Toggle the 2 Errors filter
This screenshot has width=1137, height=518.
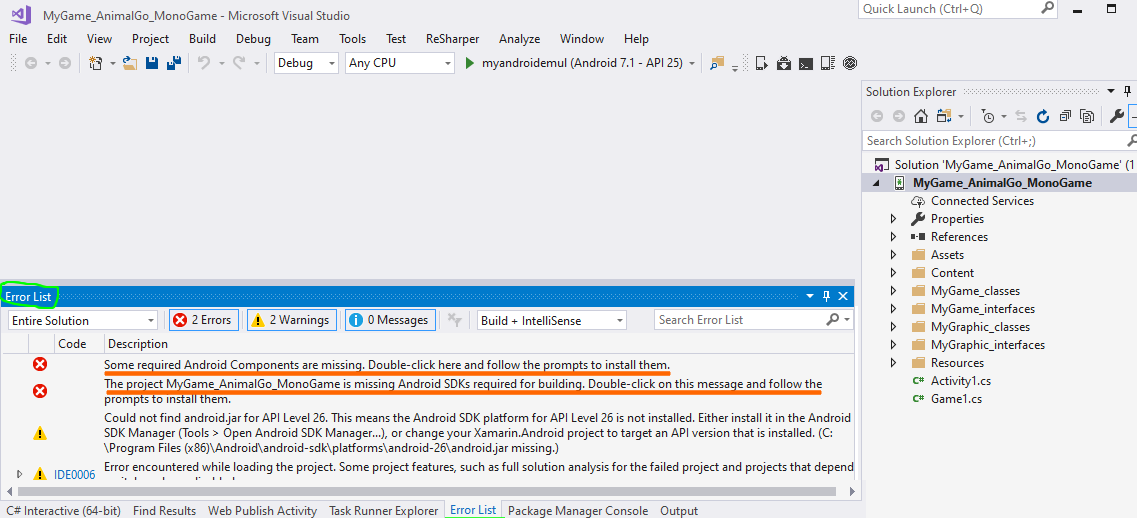(203, 320)
